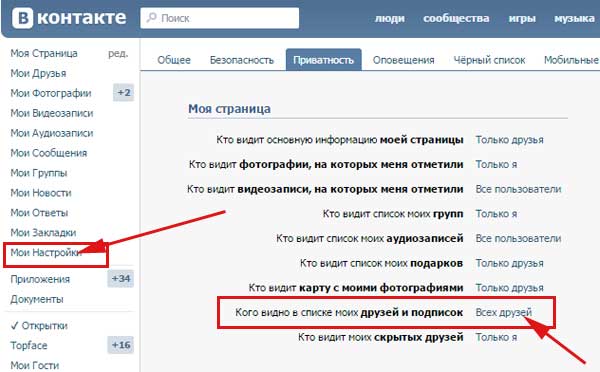Open Мои Закладки in sidebar

pyautogui.click(x=43, y=232)
